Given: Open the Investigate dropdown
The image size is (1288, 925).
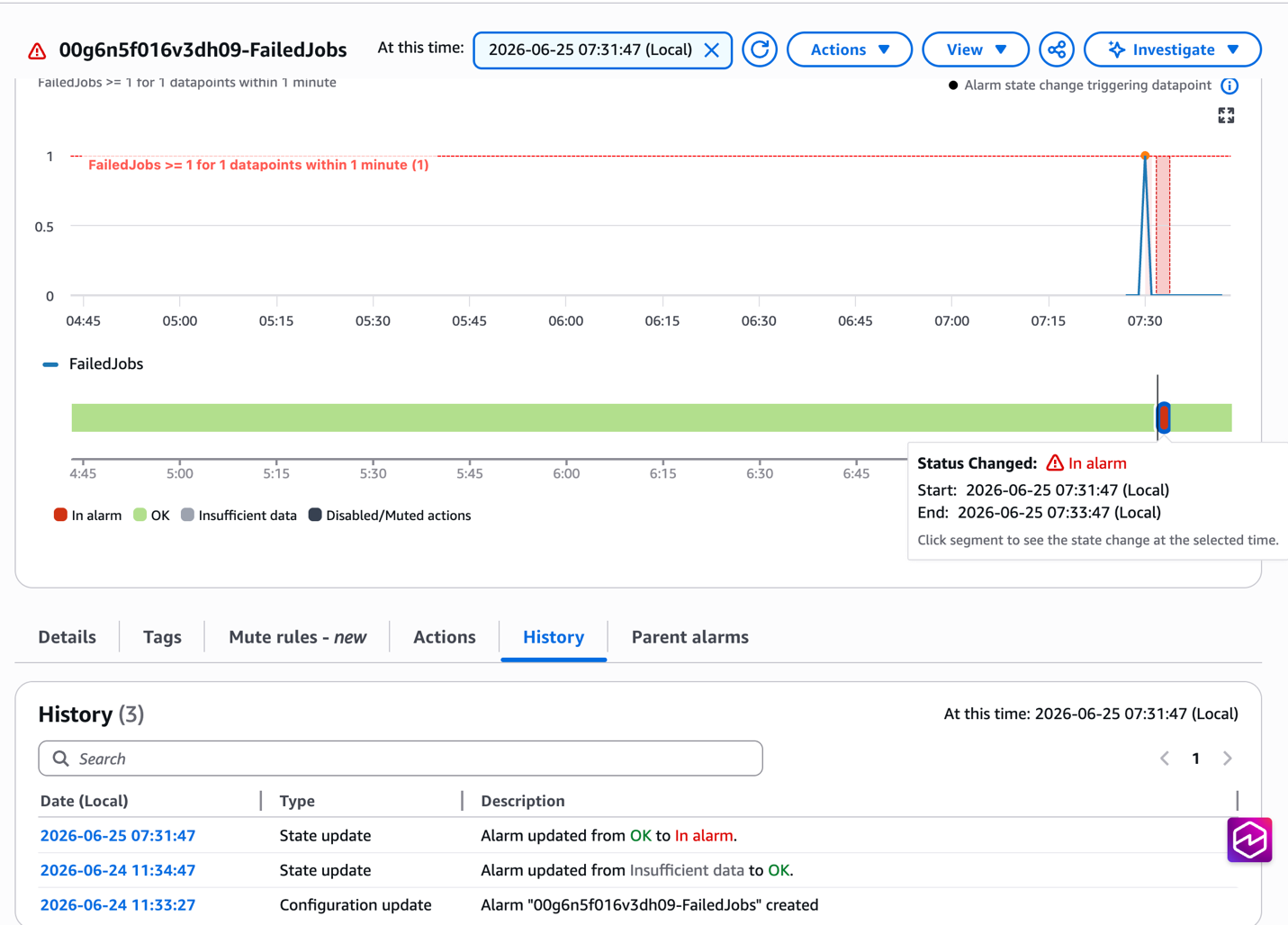Looking at the screenshot, I should coord(1173,49).
